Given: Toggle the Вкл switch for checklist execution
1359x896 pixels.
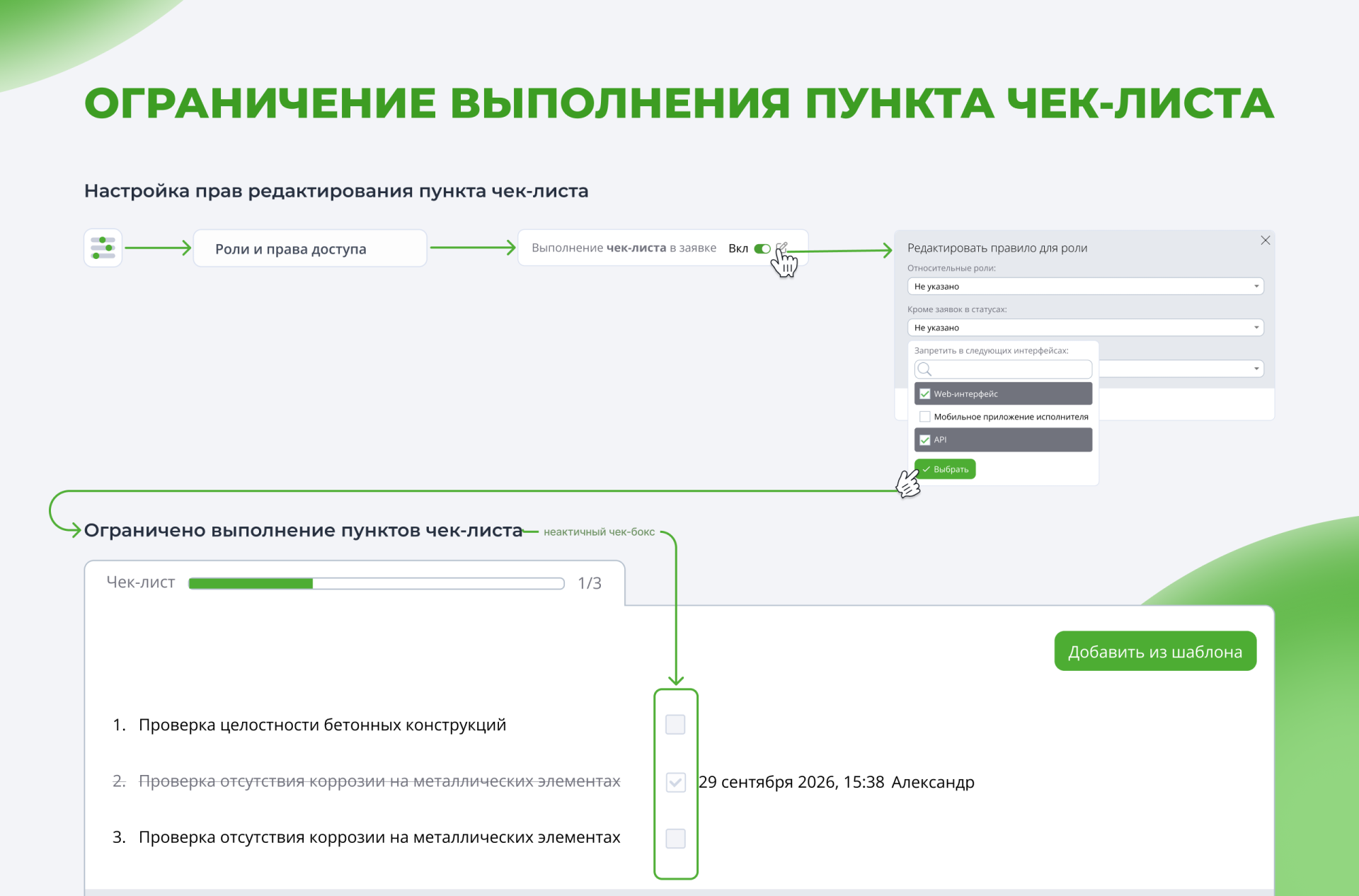Looking at the screenshot, I should pyautogui.click(x=762, y=248).
